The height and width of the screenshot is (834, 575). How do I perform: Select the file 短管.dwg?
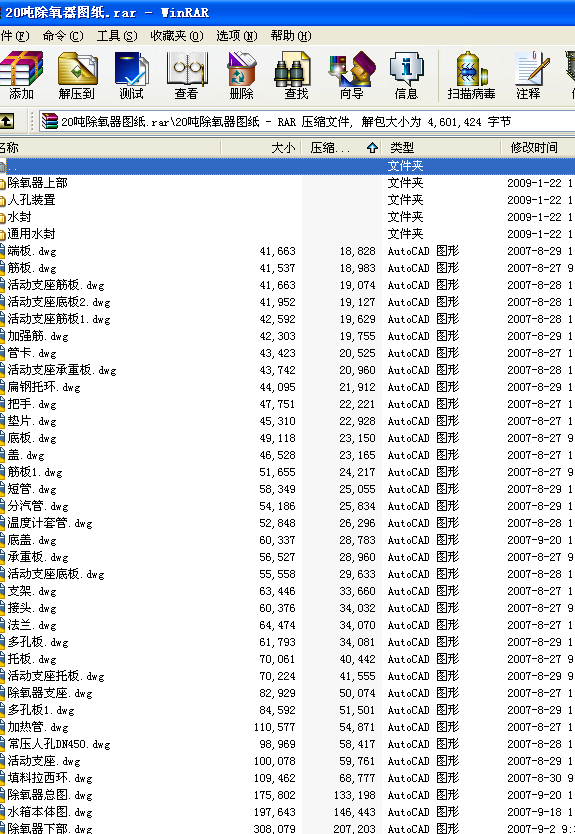[x=32, y=489]
